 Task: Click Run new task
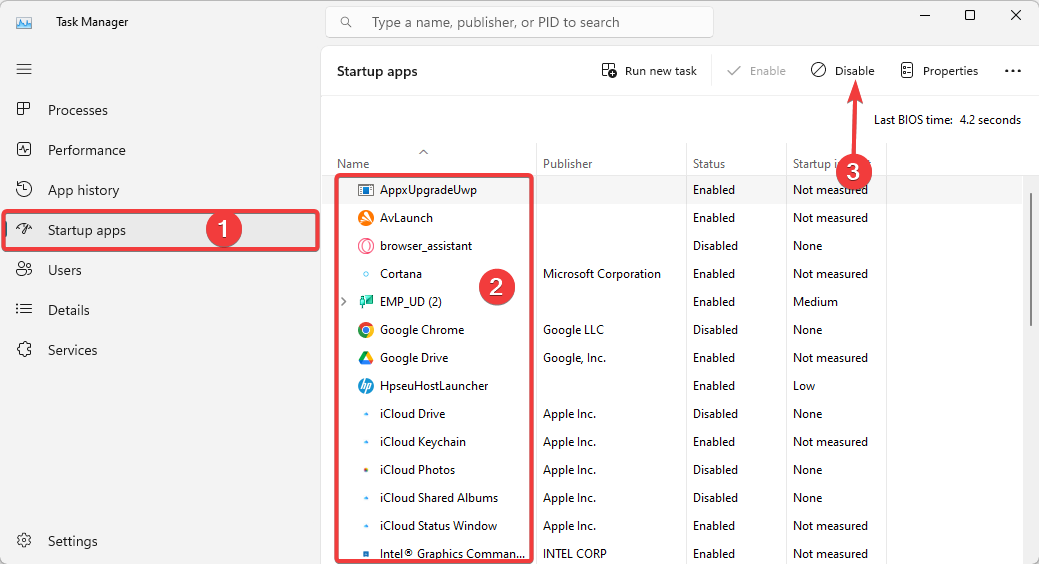pyautogui.click(x=649, y=71)
